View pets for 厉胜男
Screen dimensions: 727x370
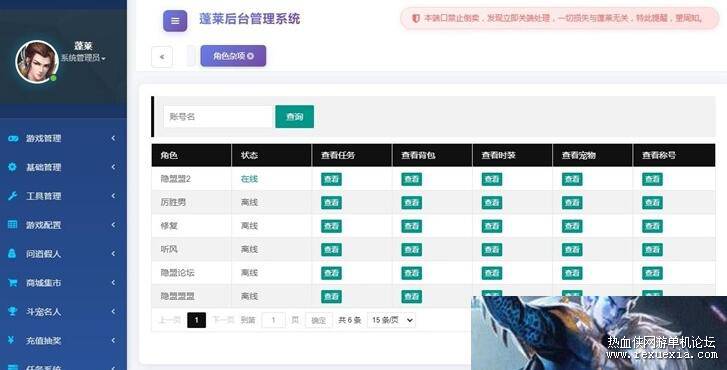tap(572, 203)
